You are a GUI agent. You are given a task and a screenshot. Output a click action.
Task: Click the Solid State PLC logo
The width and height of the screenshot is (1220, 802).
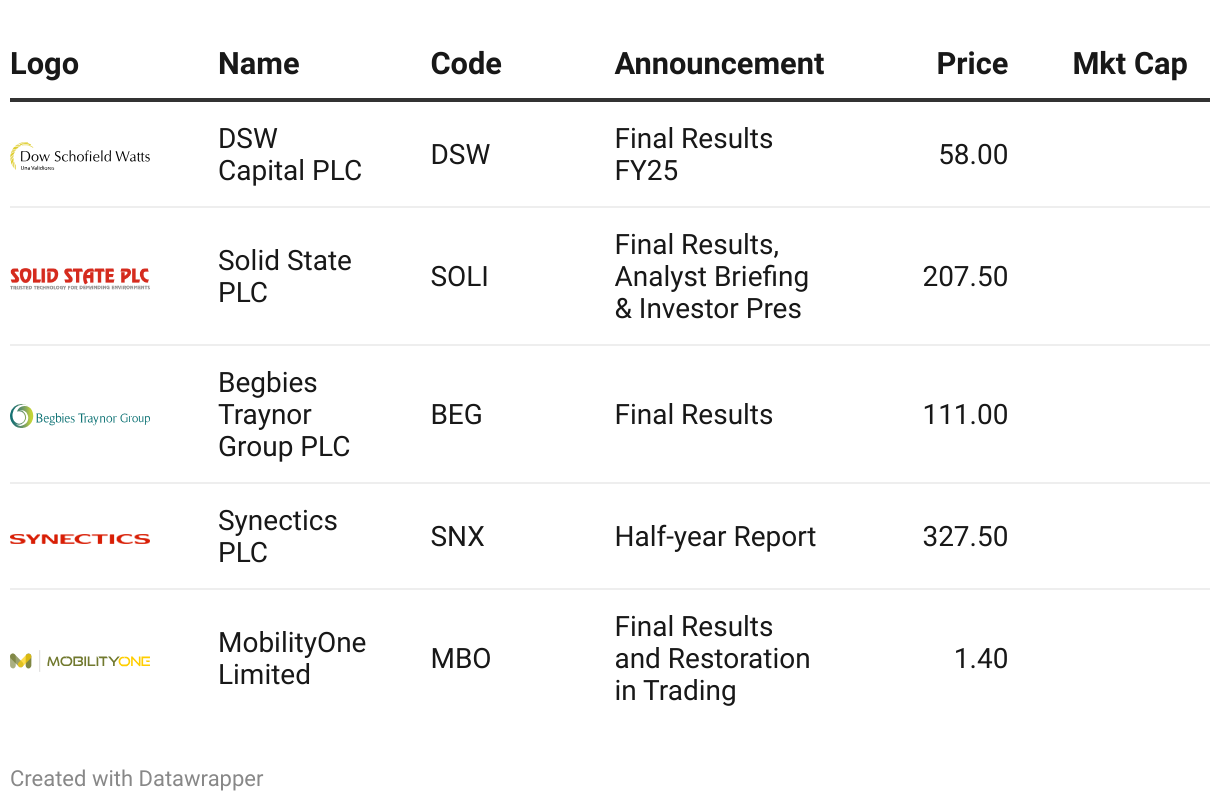point(80,277)
